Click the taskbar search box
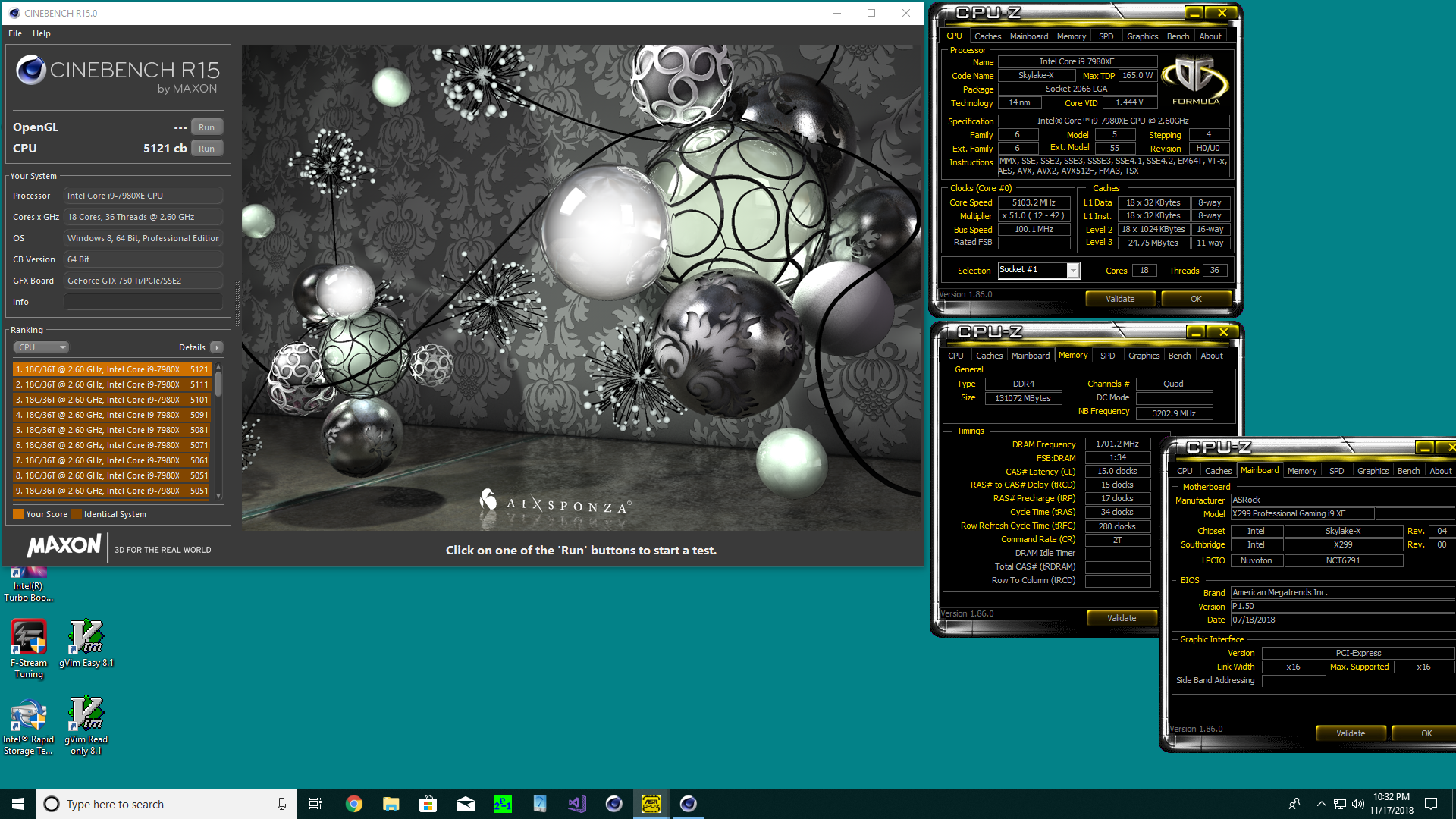The width and height of the screenshot is (1456, 819). pyautogui.click(x=167, y=804)
